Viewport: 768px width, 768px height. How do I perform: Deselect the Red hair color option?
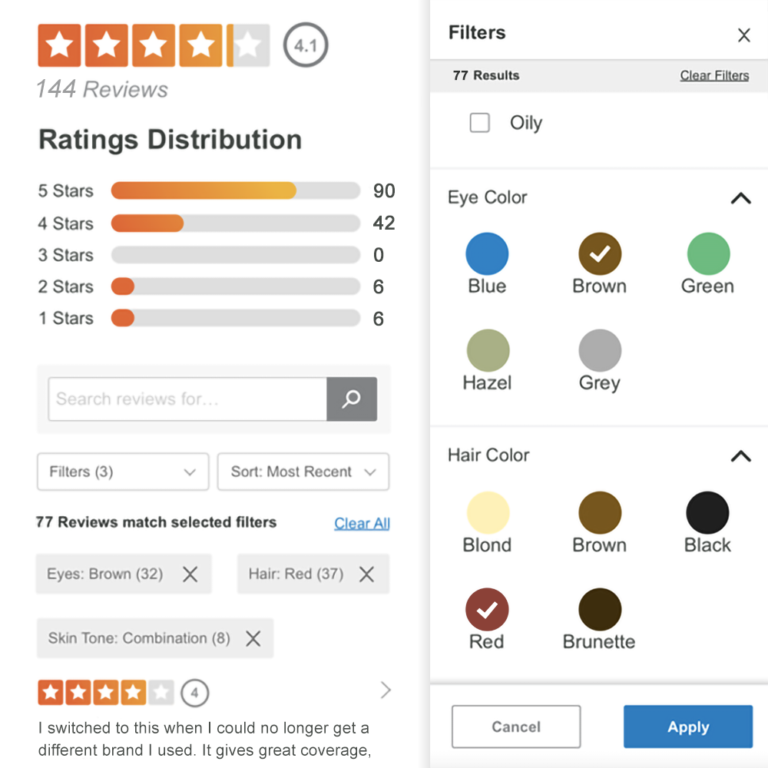(x=487, y=609)
